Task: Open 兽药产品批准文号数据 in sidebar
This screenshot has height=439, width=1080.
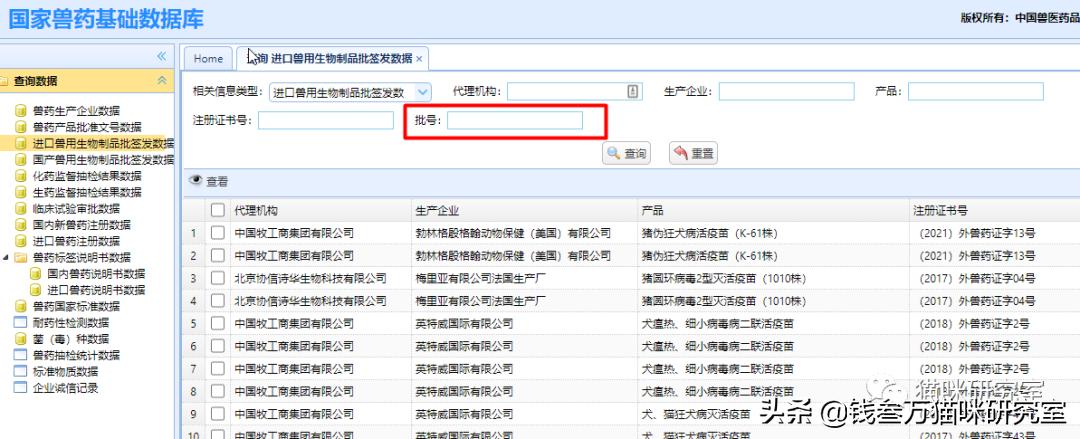Action: pyautogui.click(x=87, y=127)
